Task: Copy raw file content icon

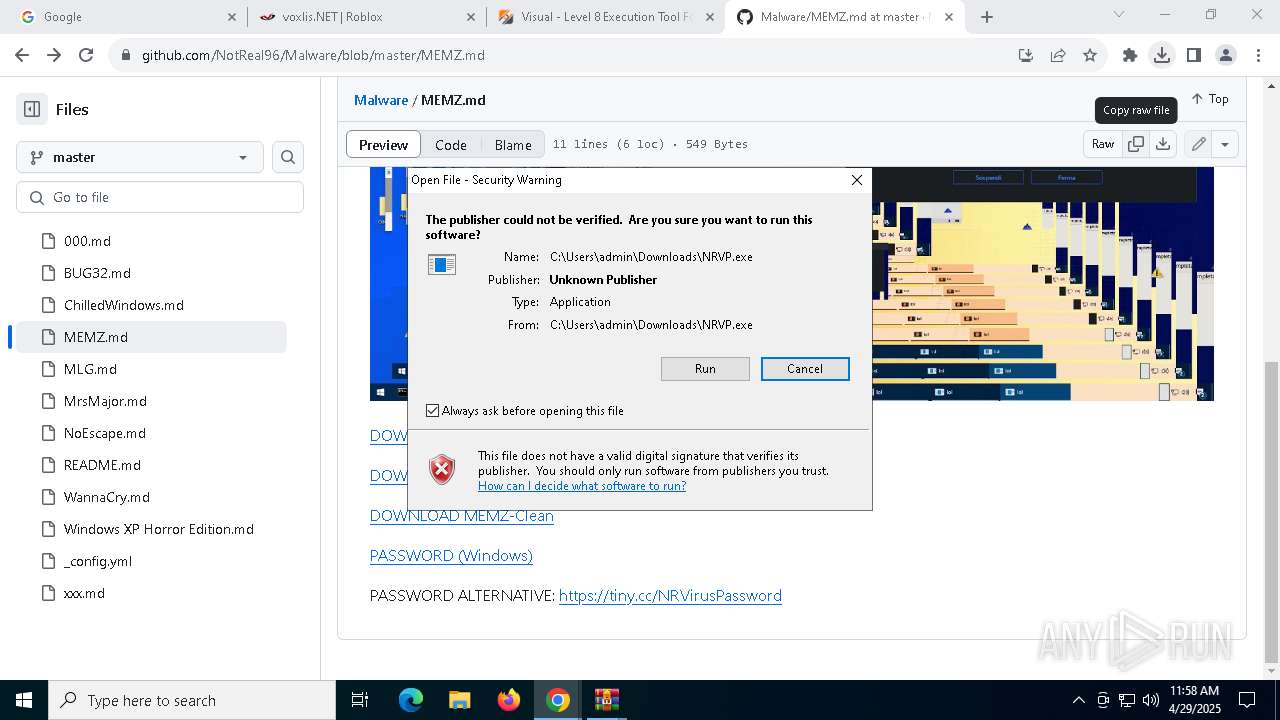Action: tap(1136, 144)
